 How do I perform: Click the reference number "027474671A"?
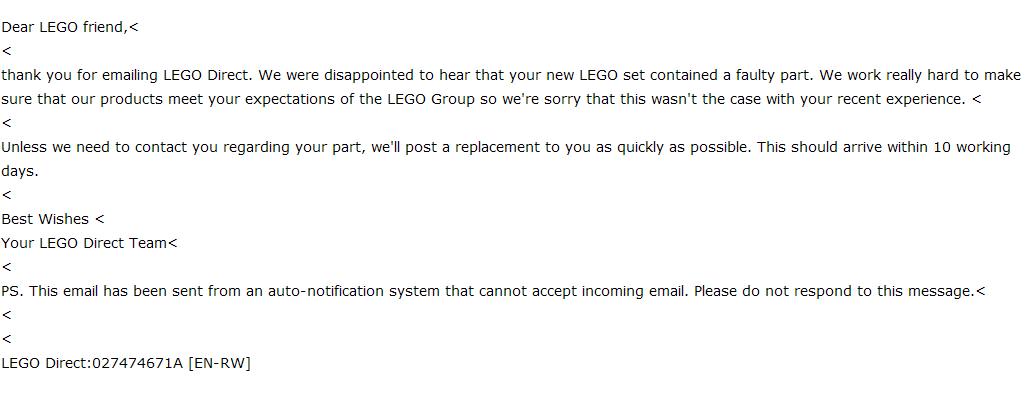137,363
